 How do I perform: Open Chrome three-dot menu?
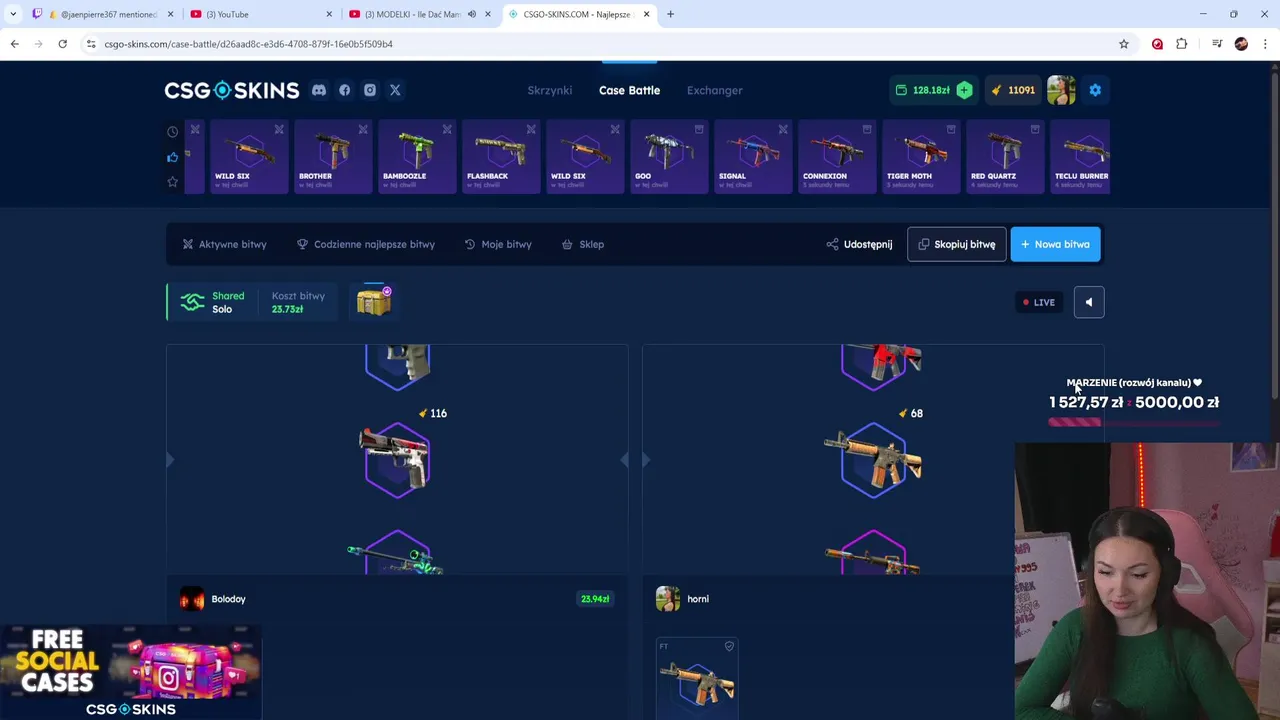1266,44
